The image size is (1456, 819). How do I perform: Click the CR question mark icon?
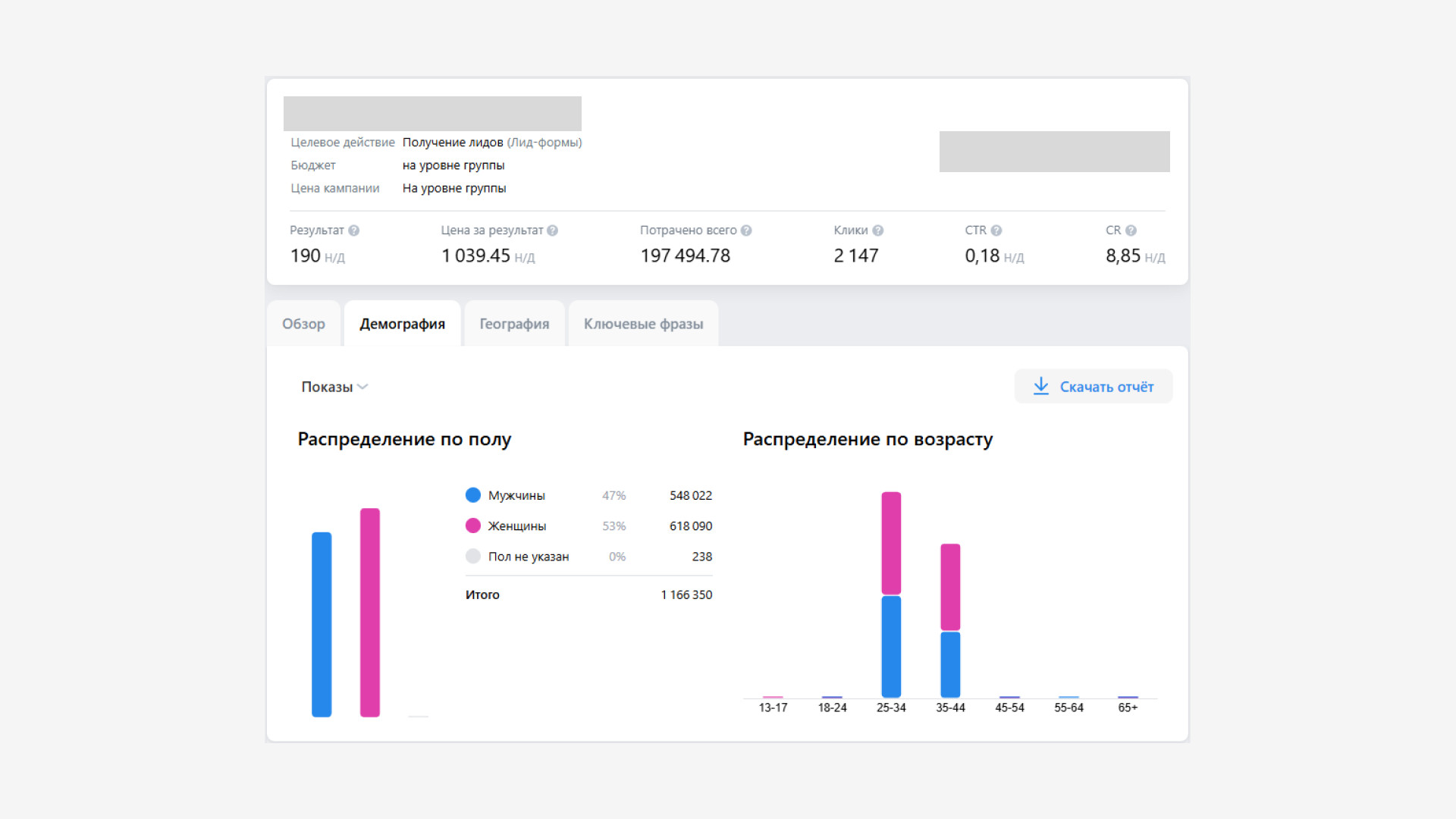coord(1131,231)
